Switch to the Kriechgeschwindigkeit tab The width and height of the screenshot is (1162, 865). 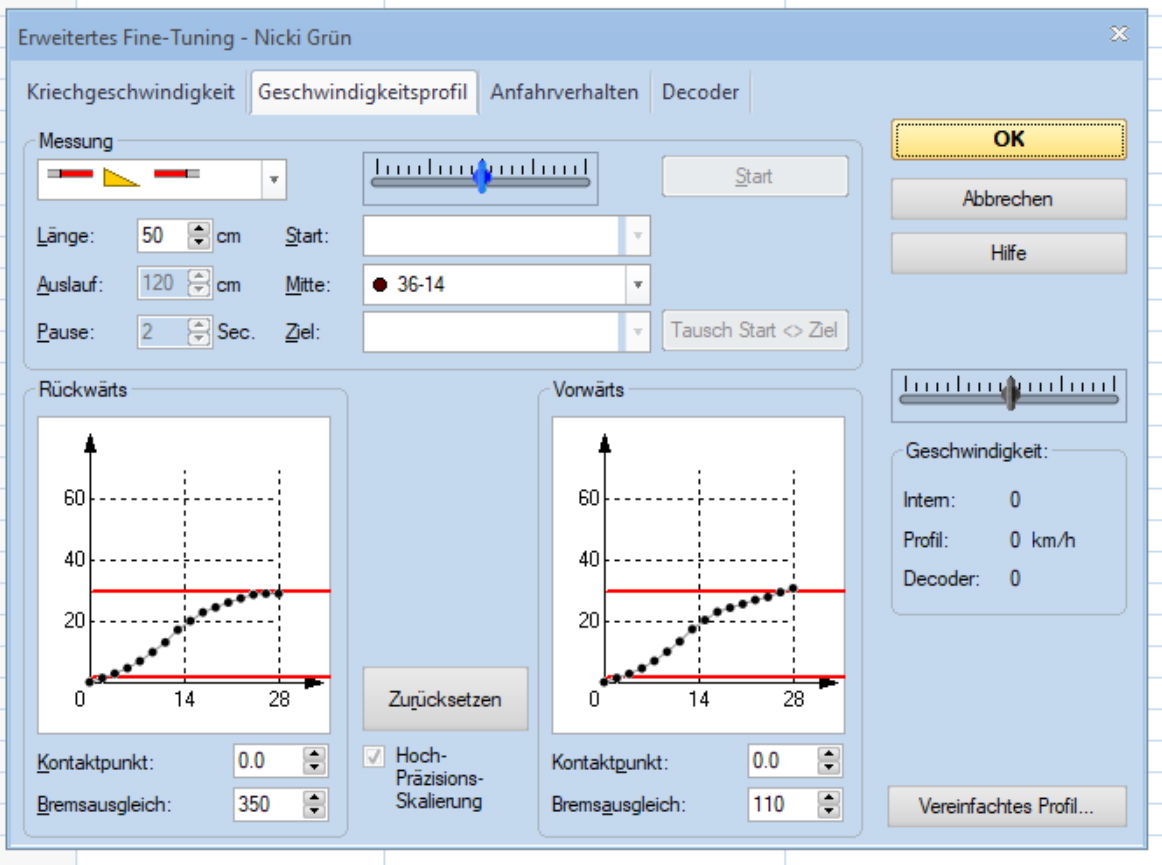click(x=131, y=92)
